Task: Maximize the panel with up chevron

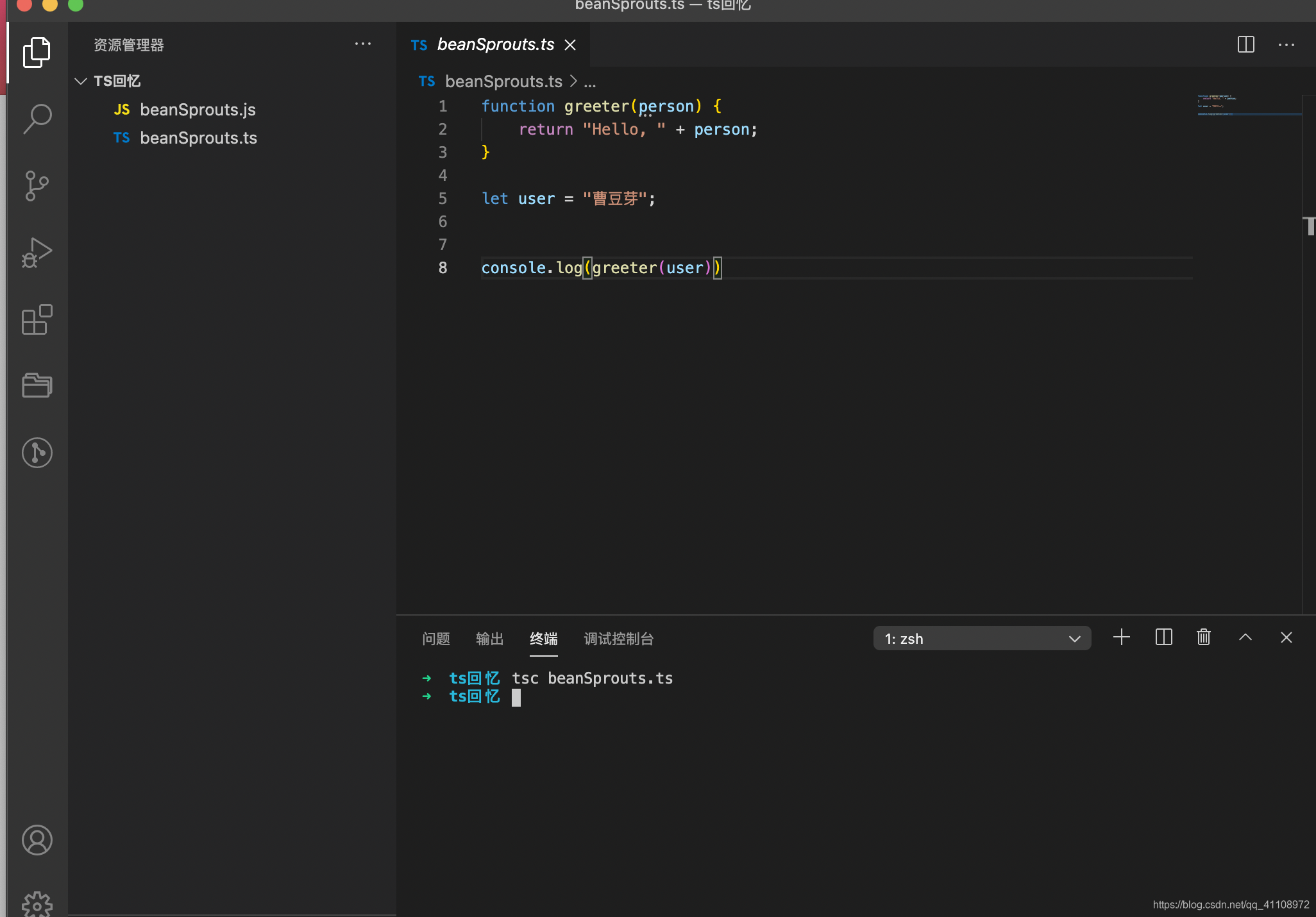Action: [1245, 637]
